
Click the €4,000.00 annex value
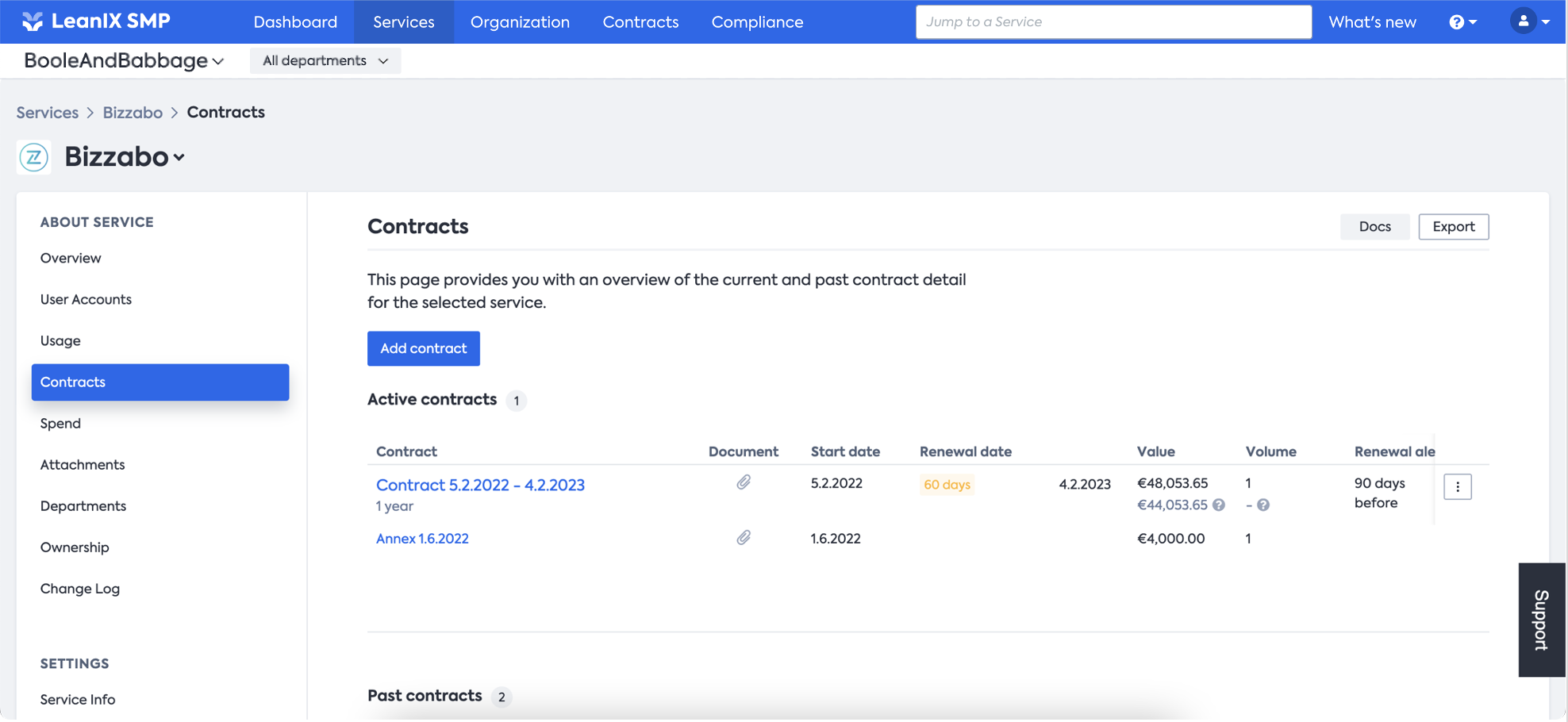click(x=1170, y=539)
